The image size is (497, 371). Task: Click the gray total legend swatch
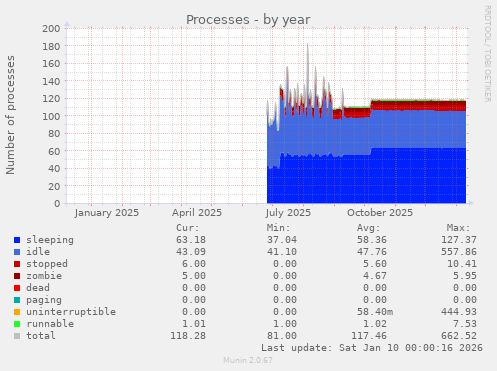click(17, 336)
